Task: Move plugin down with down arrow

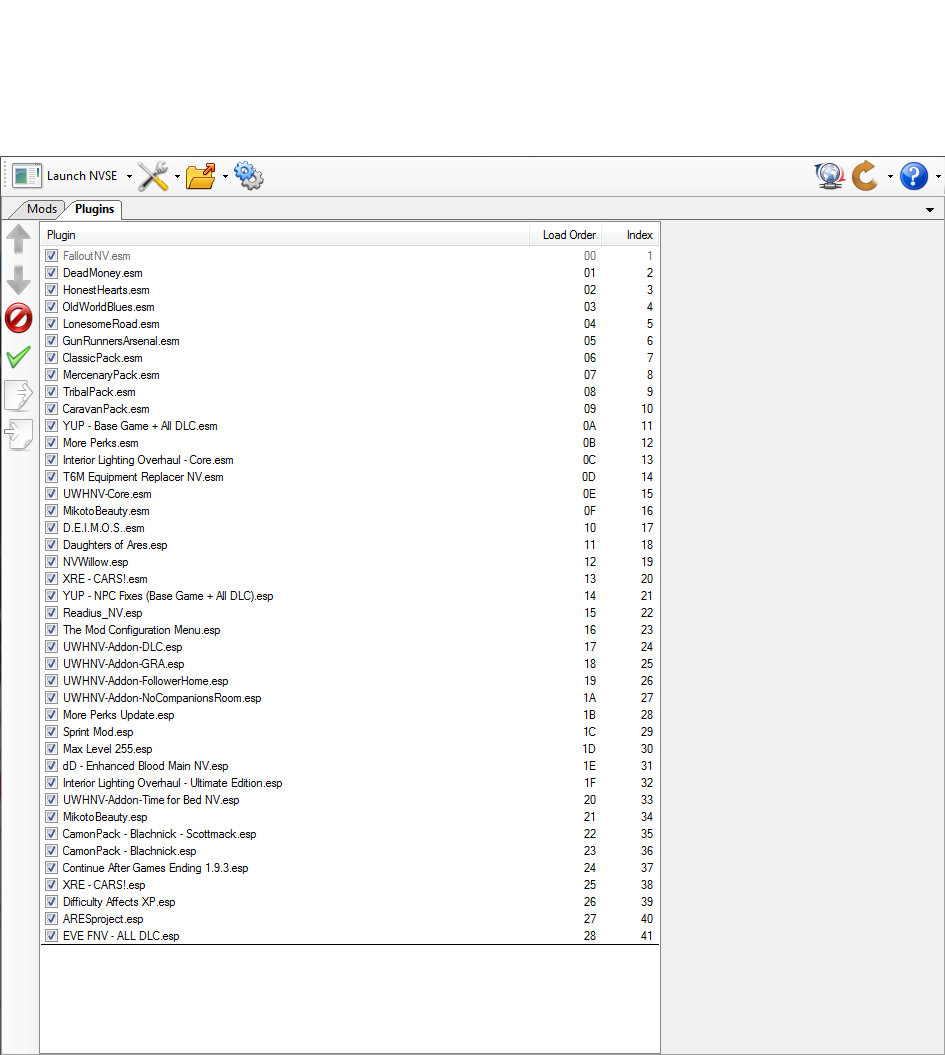Action: point(19,279)
